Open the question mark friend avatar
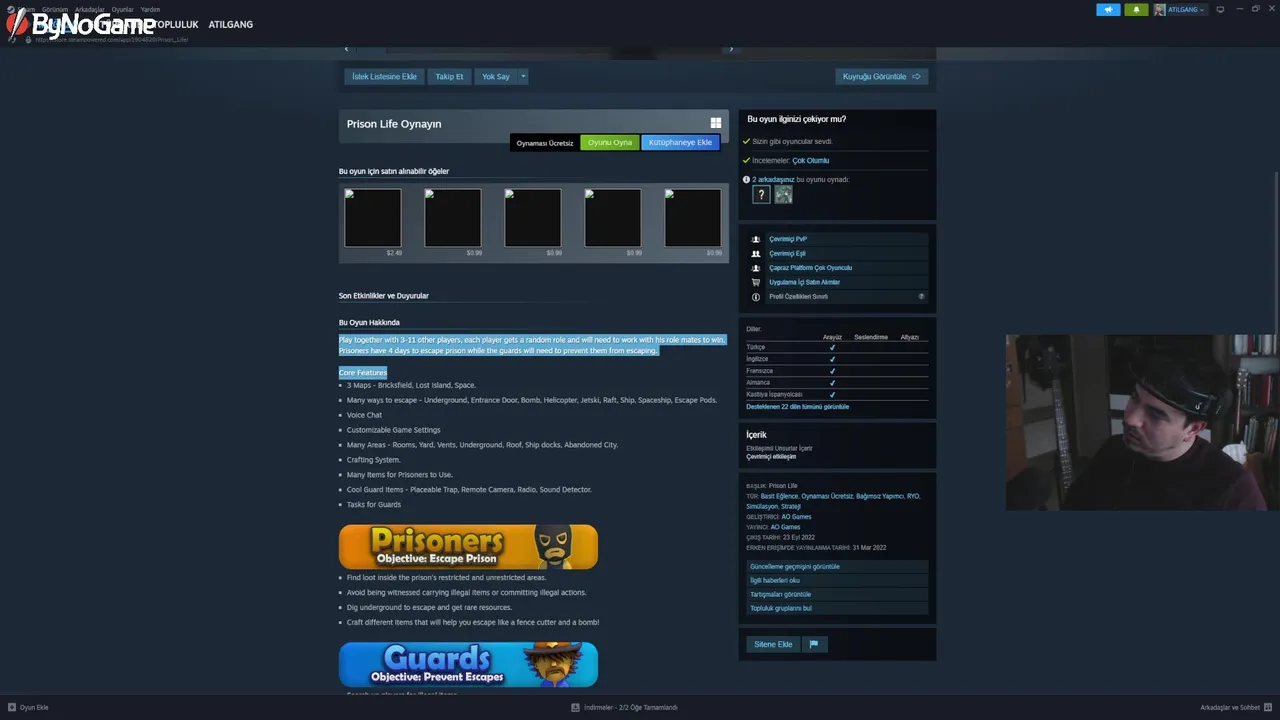Viewport: 1280px width, 720px height. pyautogui.click(x=761, y=194)
